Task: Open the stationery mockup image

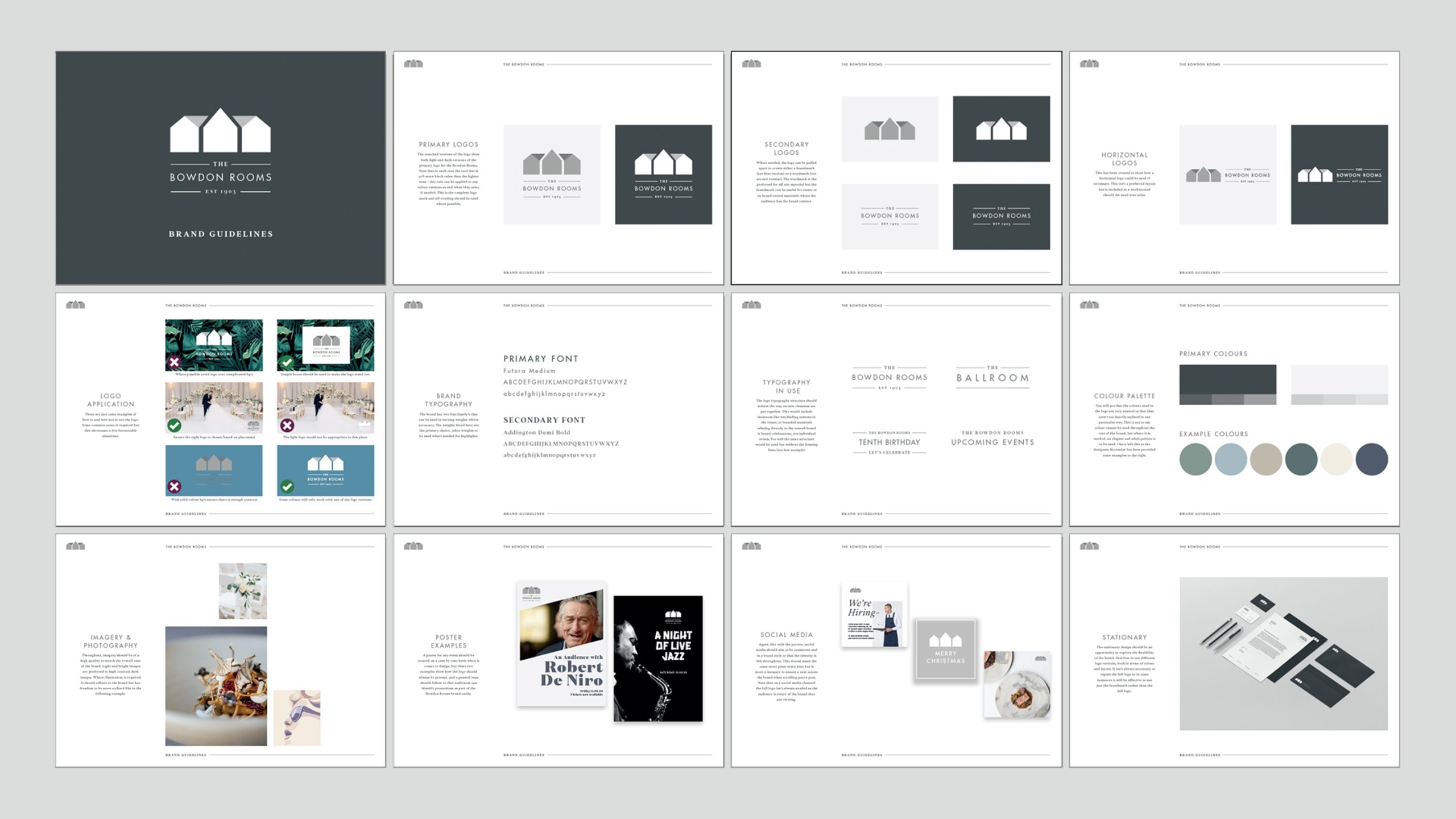Action: (1284, 654)
